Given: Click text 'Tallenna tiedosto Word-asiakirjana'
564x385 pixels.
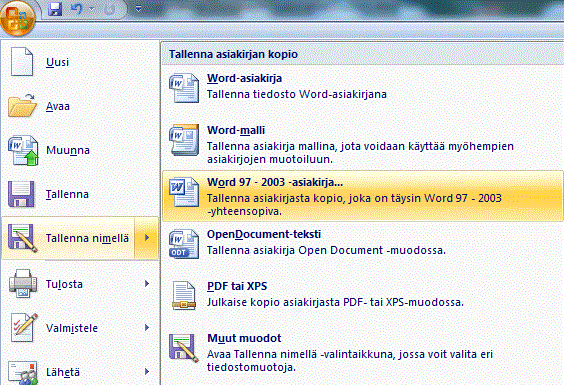Looking at the screenshot, I should (297, 94).
